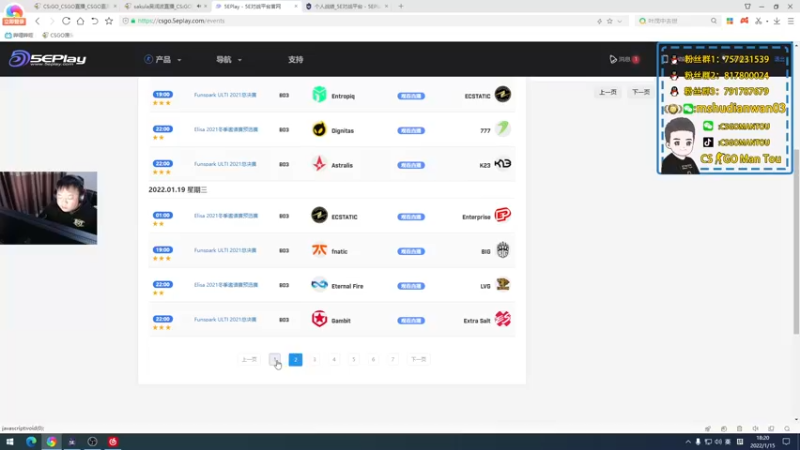This screenshot has height=450, width=800.
Task: Click bottom 下一页 pagination button
Action: point(418,359)
